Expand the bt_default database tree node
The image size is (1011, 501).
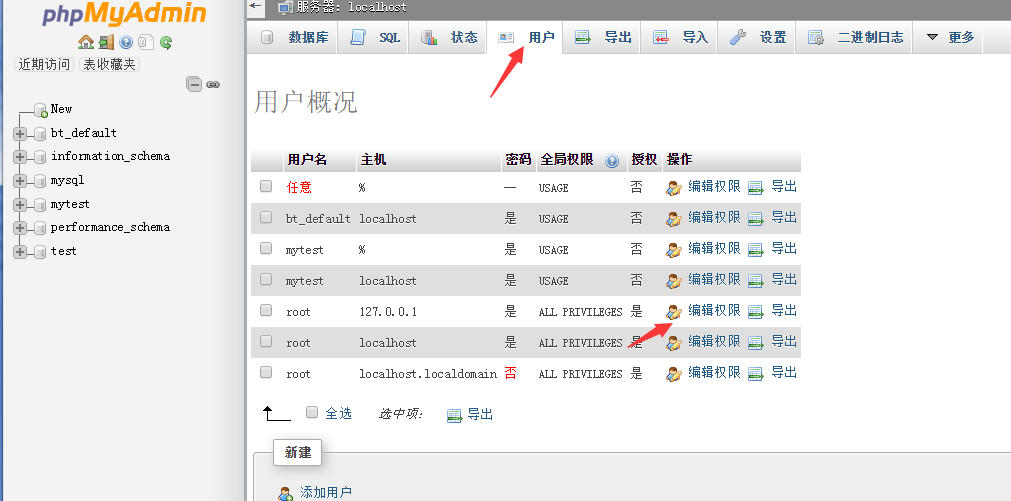20,134
